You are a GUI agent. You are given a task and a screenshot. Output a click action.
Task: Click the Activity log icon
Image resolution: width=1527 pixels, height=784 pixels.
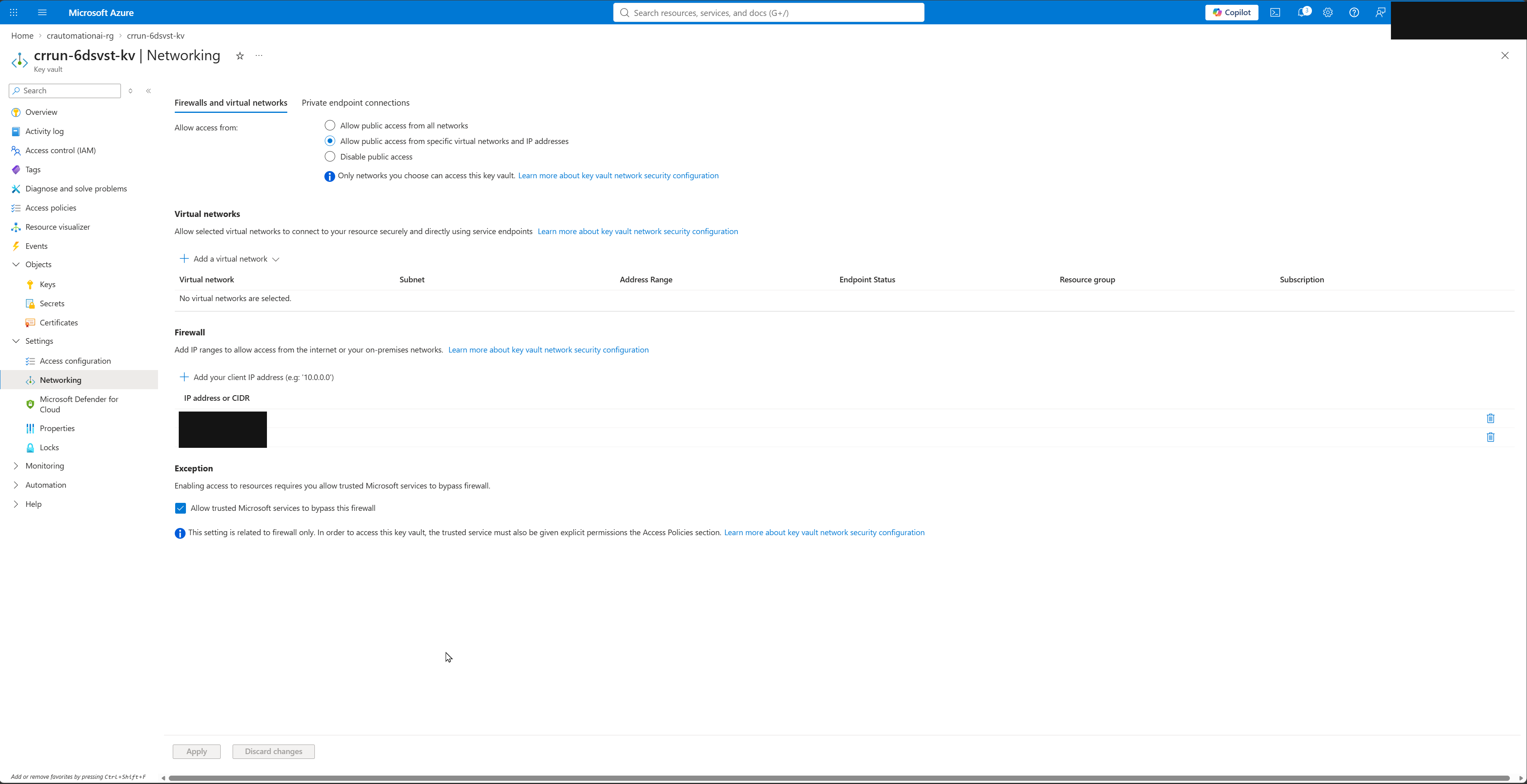tap(16, 132)
